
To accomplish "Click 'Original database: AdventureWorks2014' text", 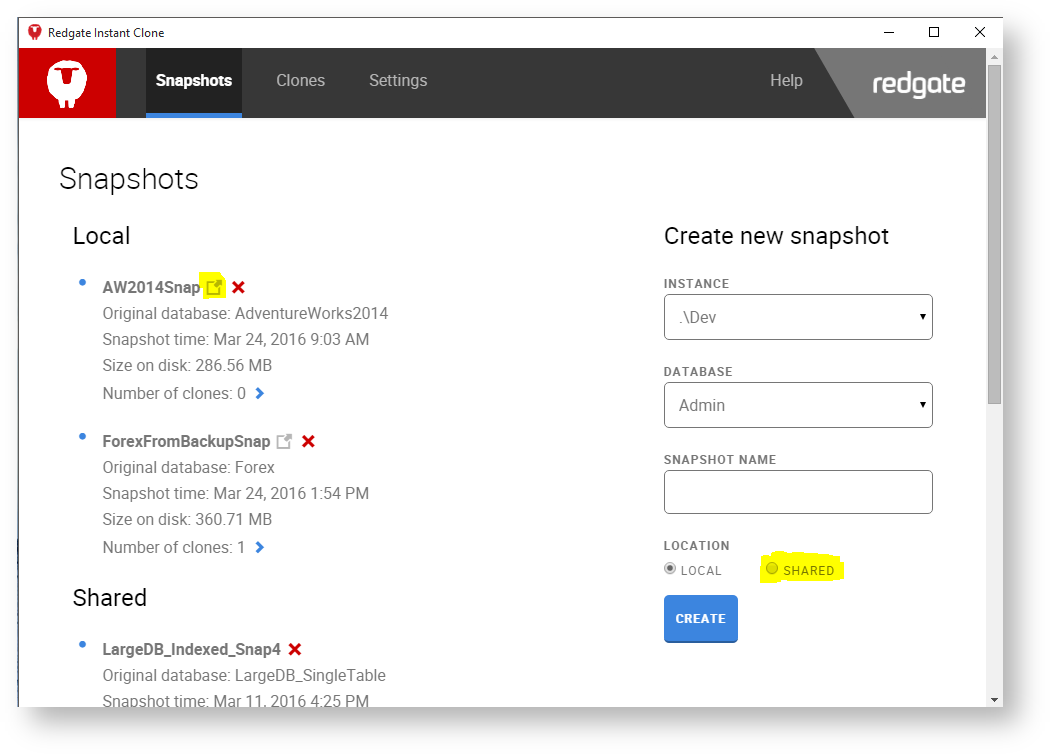I will pos(245,313).
